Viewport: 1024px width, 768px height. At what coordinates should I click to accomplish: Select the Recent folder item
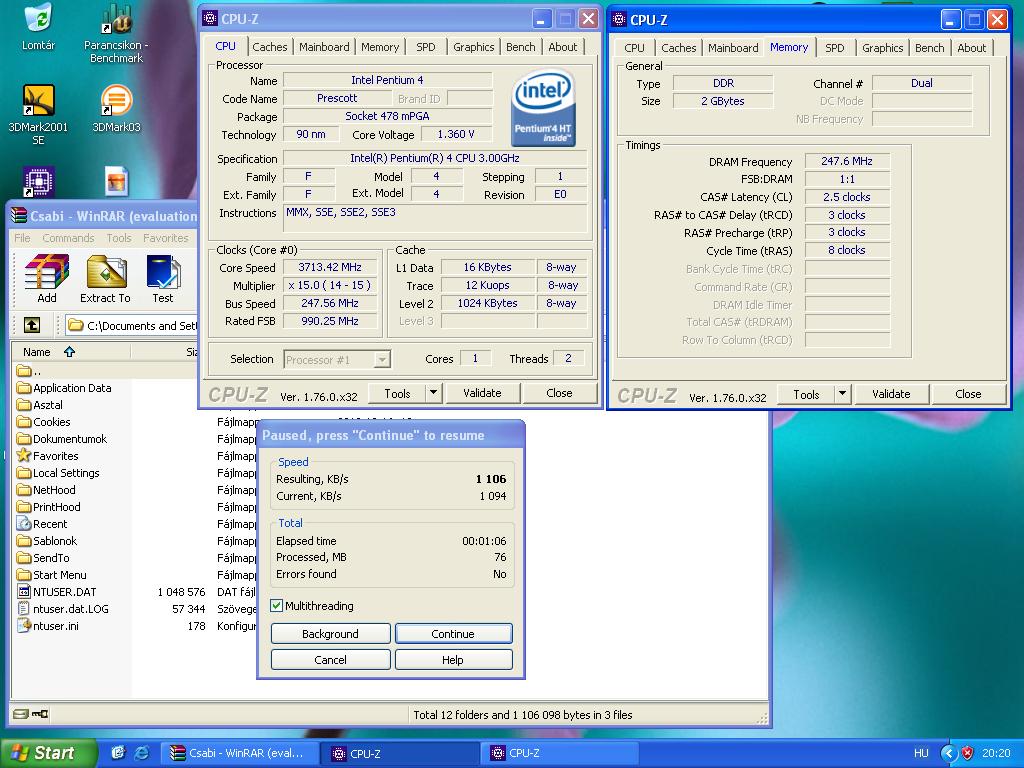point(42,524)
